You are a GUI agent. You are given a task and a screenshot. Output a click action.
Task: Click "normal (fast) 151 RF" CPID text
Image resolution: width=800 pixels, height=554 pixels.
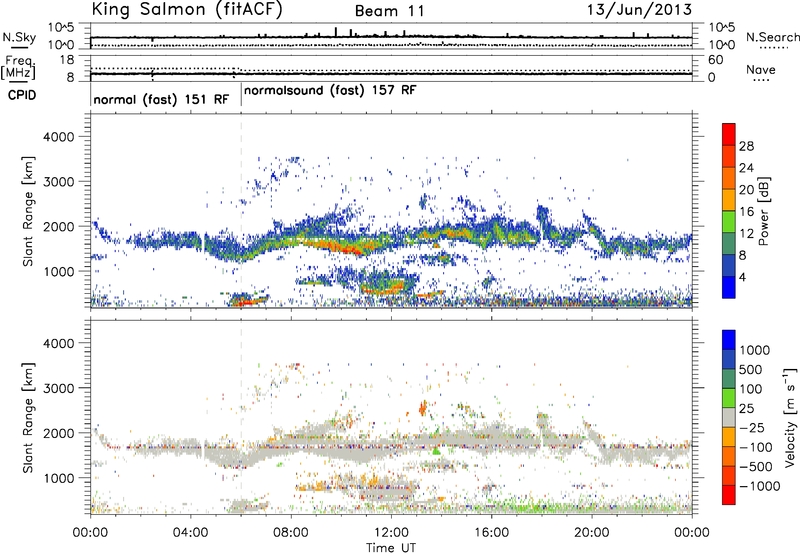click(x=161, y=99)
